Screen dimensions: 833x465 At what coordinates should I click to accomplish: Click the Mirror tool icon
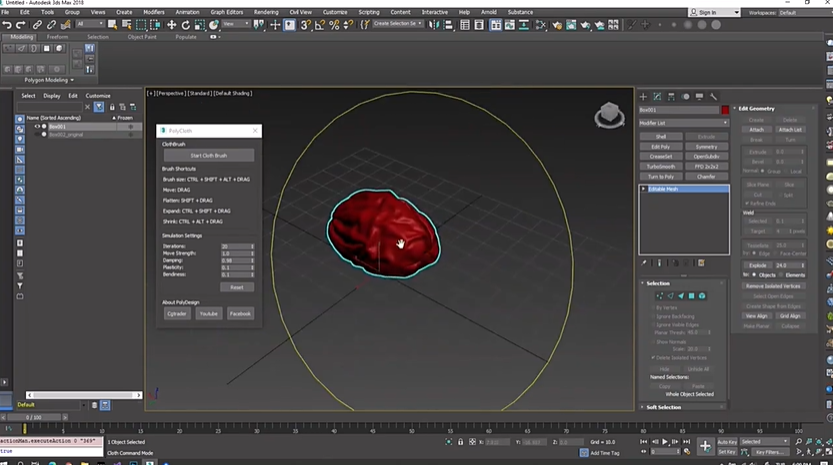click(434, 24)
